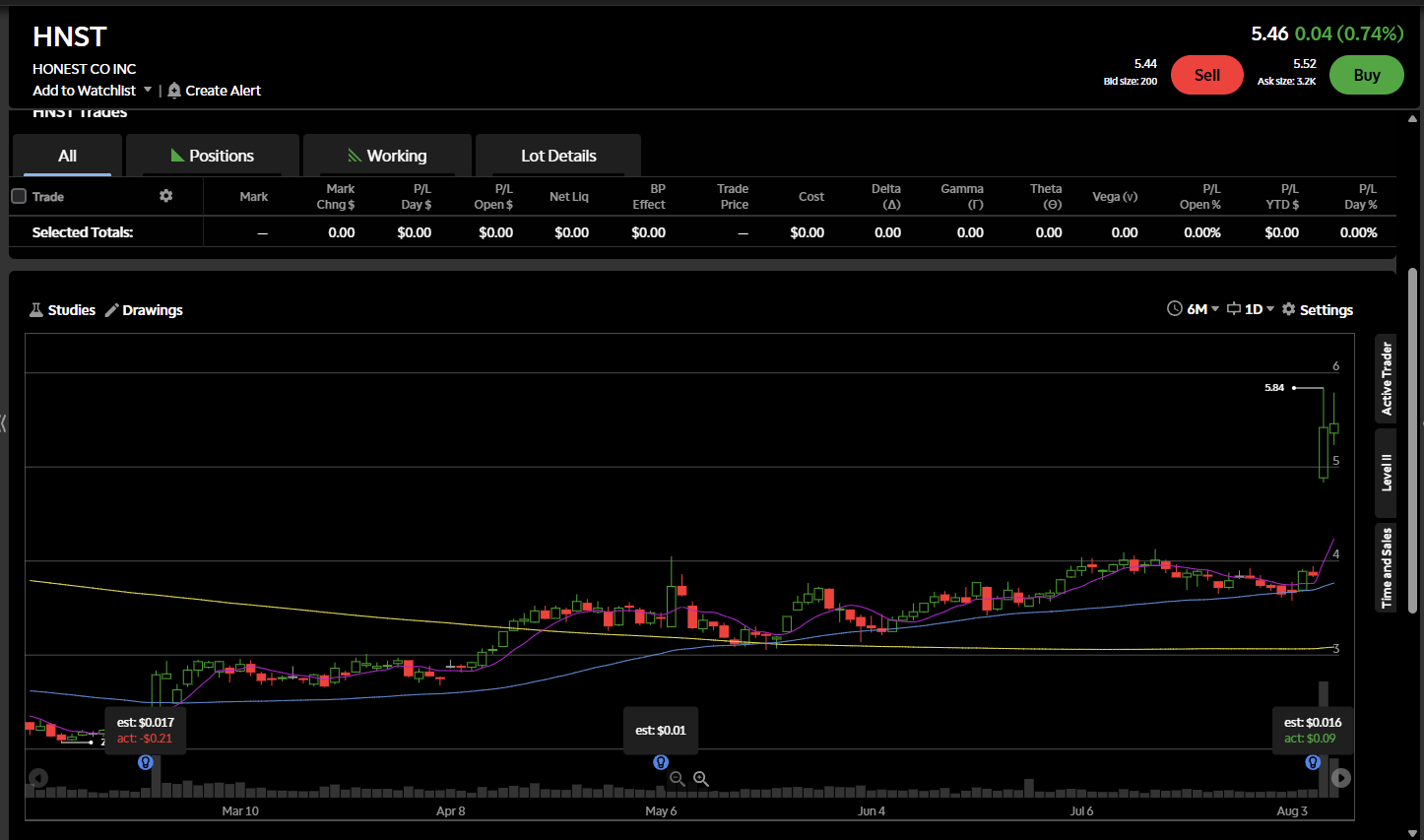Switch to the Lot Details tab
The height and width of the screenshot is (840, 1424).
(x=558, y=156)
